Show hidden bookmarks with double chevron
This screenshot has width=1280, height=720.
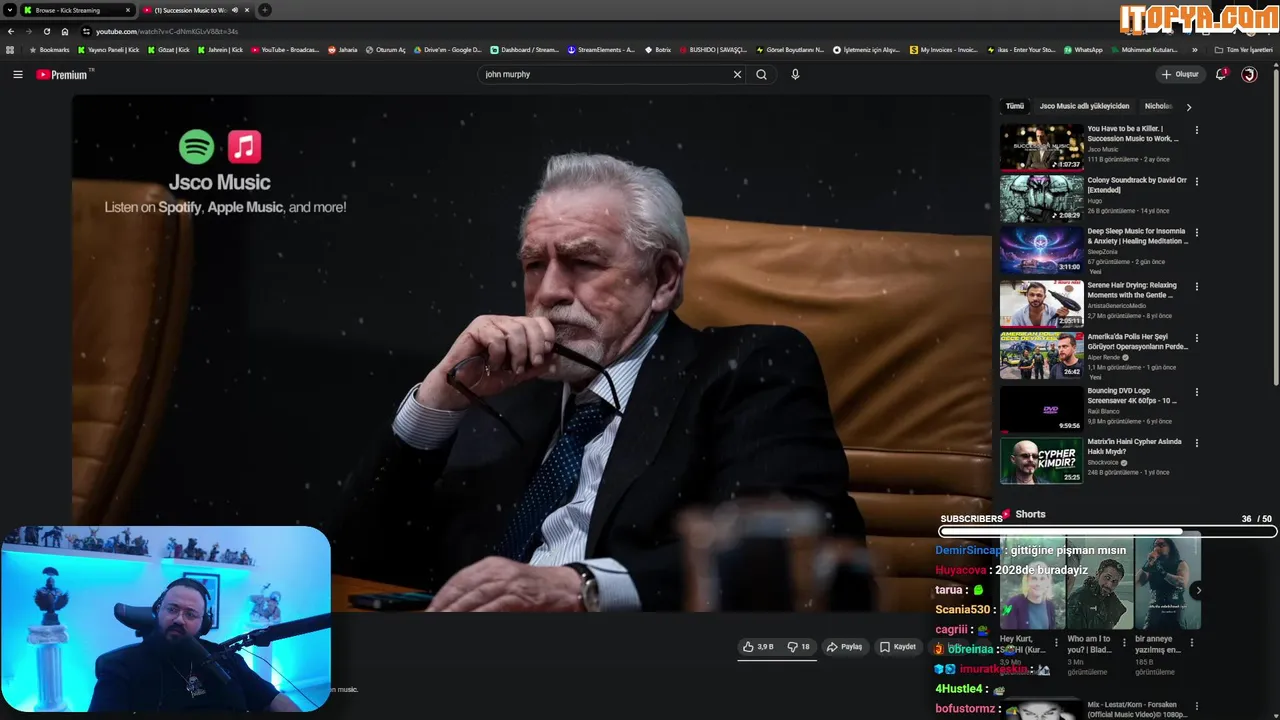(x=1195, y=49)
